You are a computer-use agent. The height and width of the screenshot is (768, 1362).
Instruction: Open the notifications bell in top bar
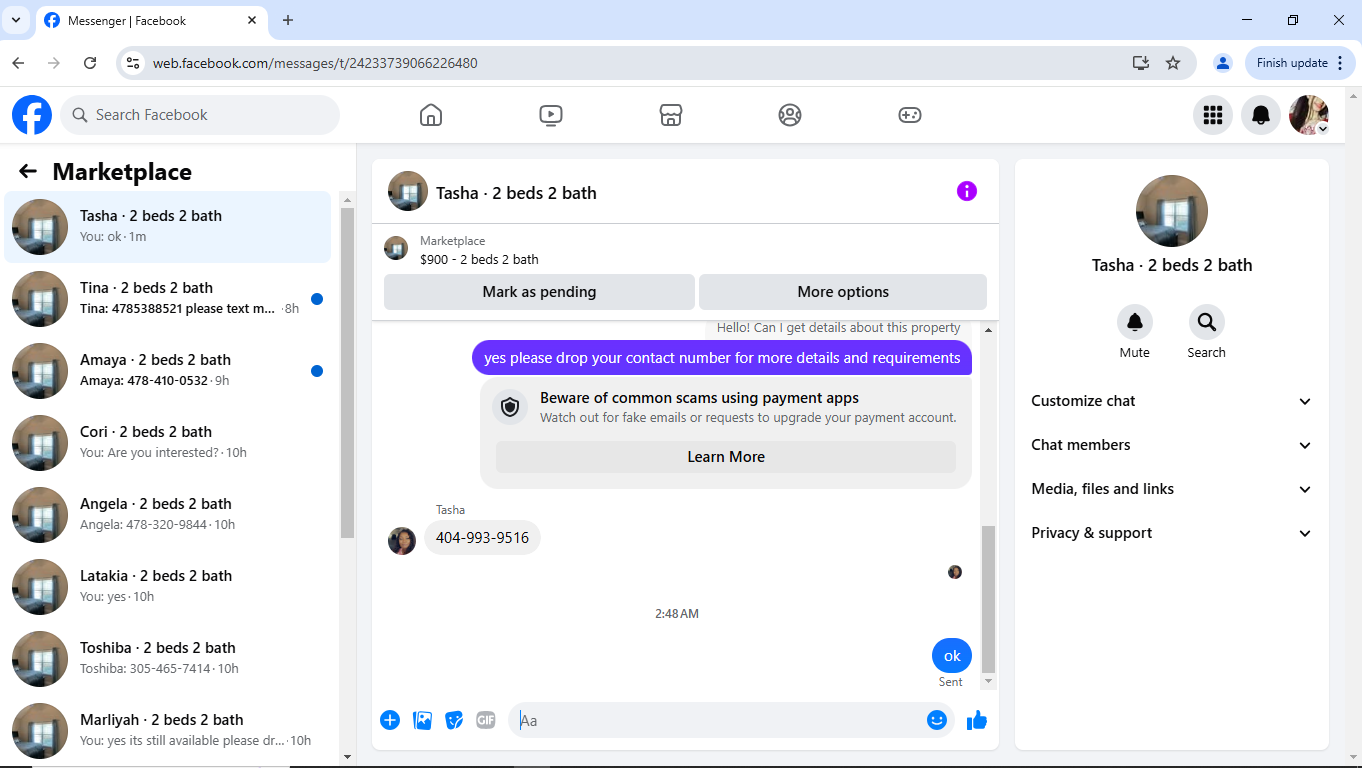(1261, 115)
